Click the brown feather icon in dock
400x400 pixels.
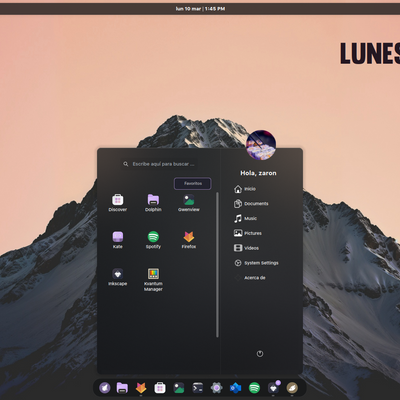(x=292, y=388)
